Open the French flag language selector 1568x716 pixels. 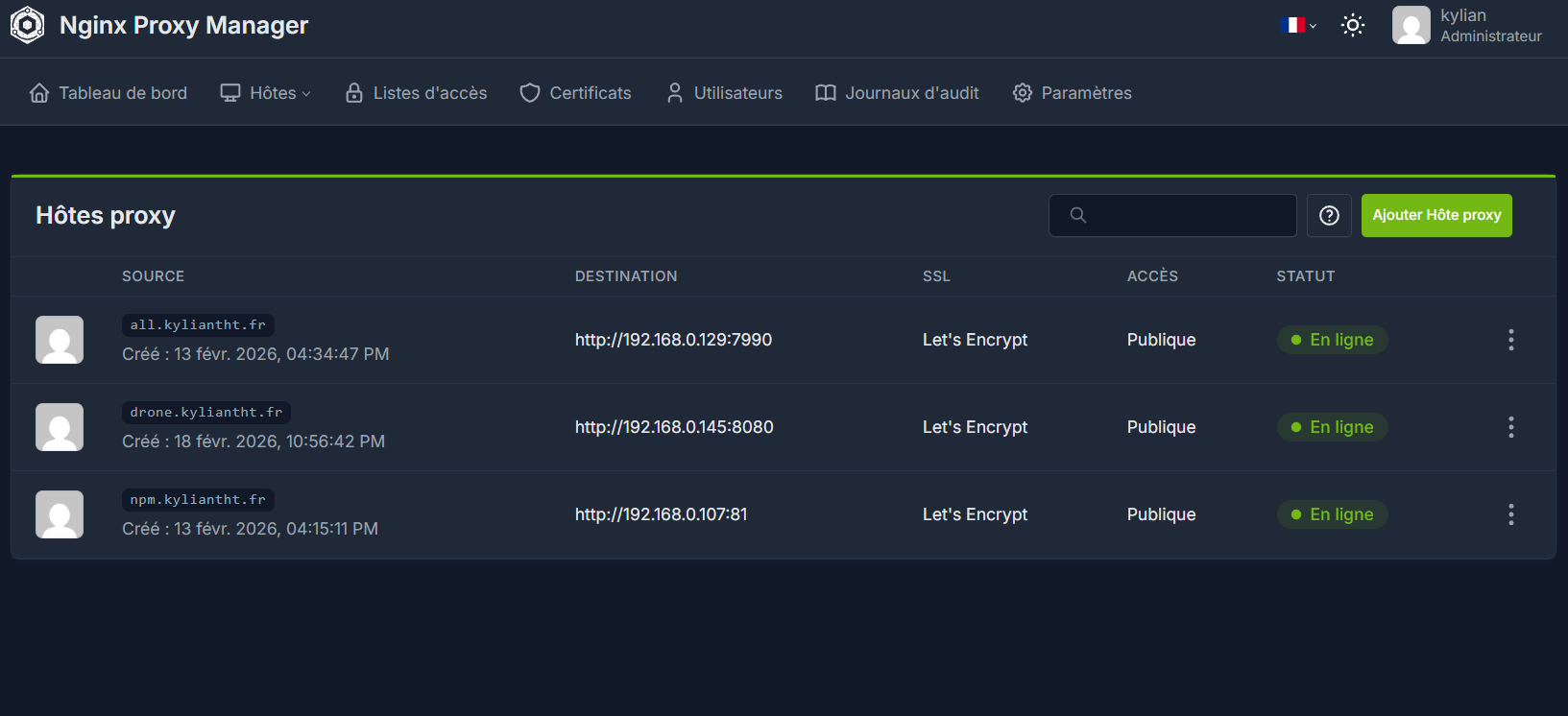click(1298, 25)
